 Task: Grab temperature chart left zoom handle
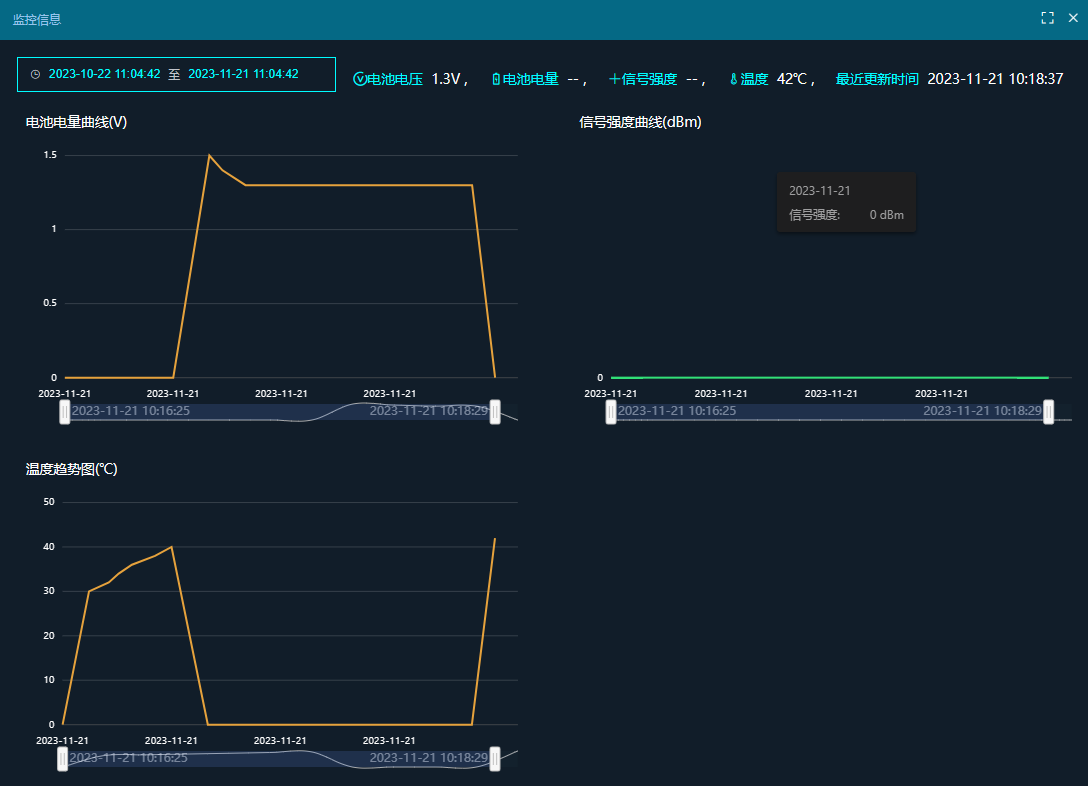62,759
